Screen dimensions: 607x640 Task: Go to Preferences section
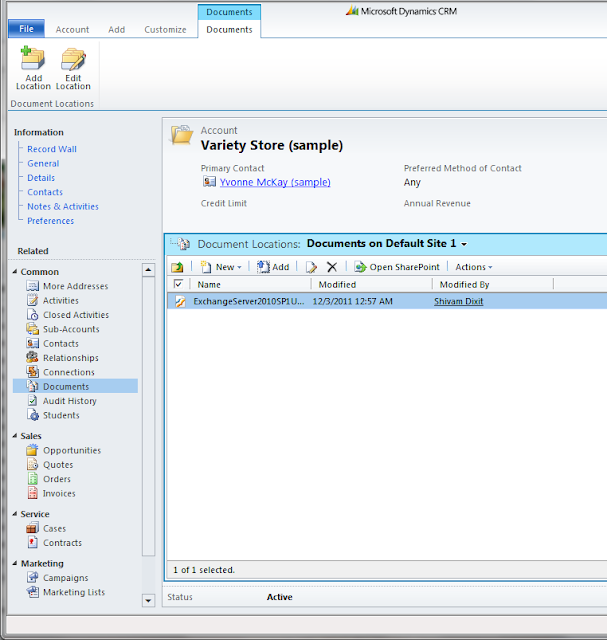(51, 220)
